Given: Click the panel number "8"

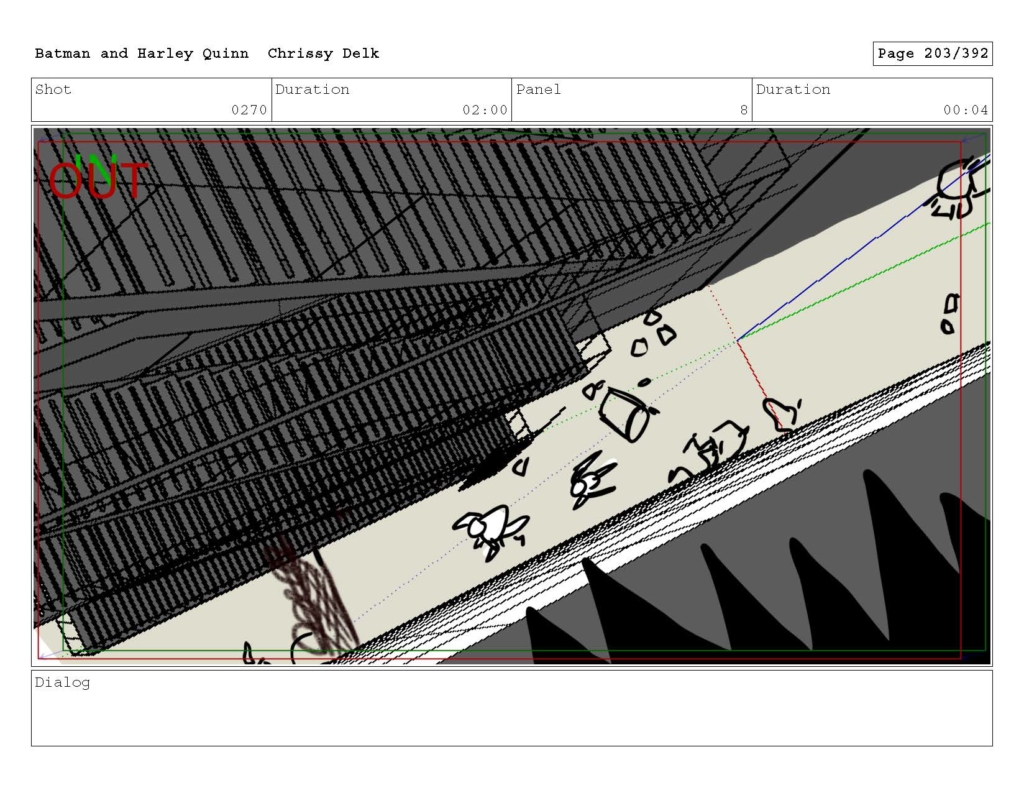Looking at the screenshot, I should click(x=744, y=110).
